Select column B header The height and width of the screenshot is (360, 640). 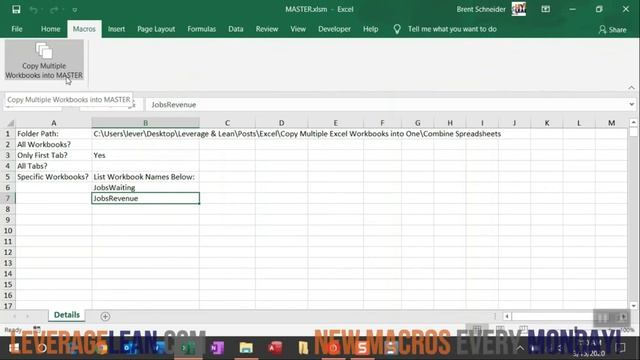[x=145, y=123]
